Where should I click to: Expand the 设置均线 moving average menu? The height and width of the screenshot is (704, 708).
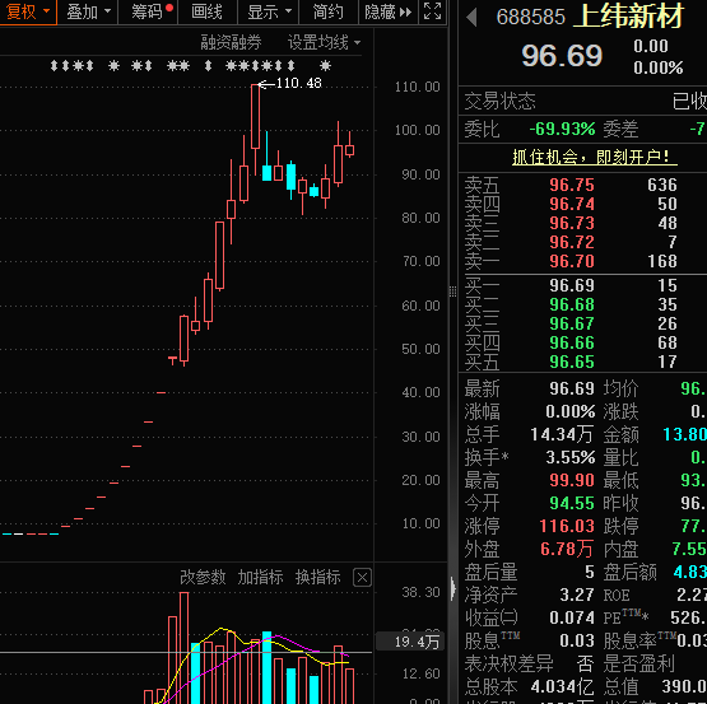pos(324,42)
